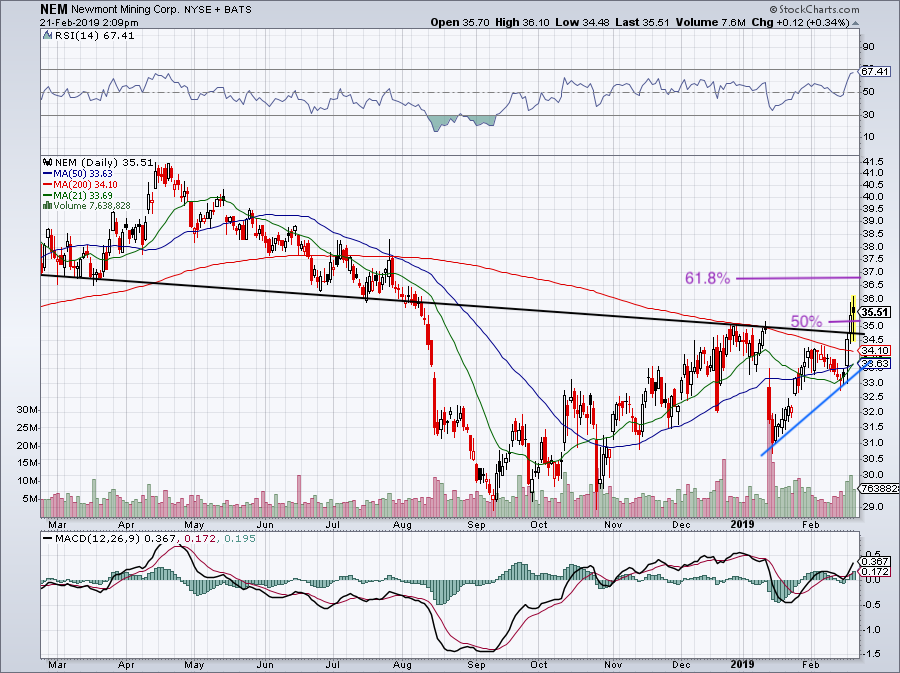Click the Apr label under the MACD panel
The height and width of the screenshot is (673, 900).
pos(126,665)
